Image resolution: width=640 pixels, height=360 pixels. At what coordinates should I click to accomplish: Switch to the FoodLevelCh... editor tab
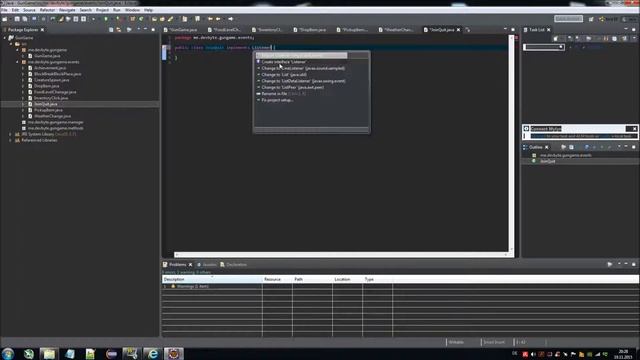225,30
